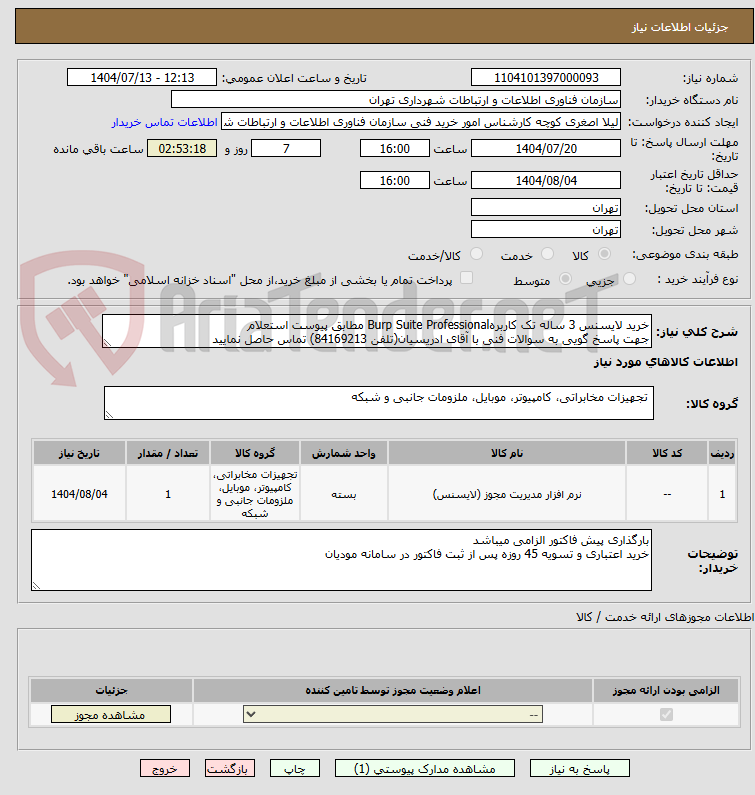Click the شماره نیاز field 1104101397000093

(x=546, y=78)
